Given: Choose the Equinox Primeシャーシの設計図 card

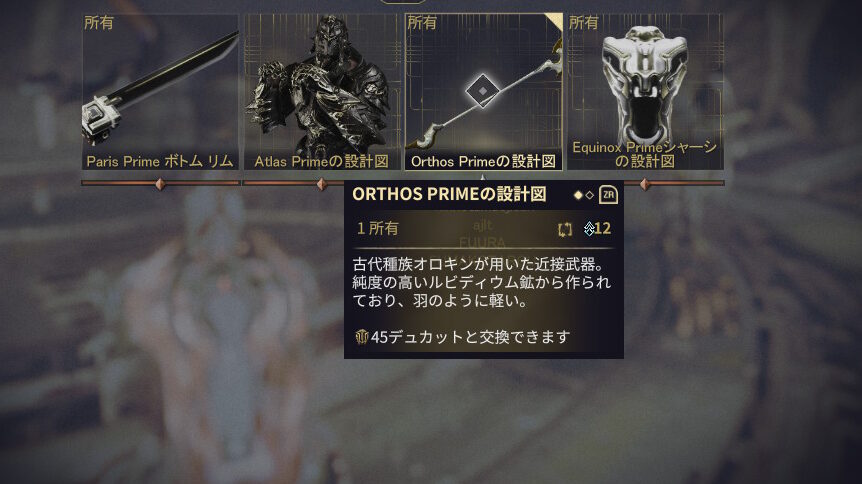Looking at the screenshot, I should 645,92.
